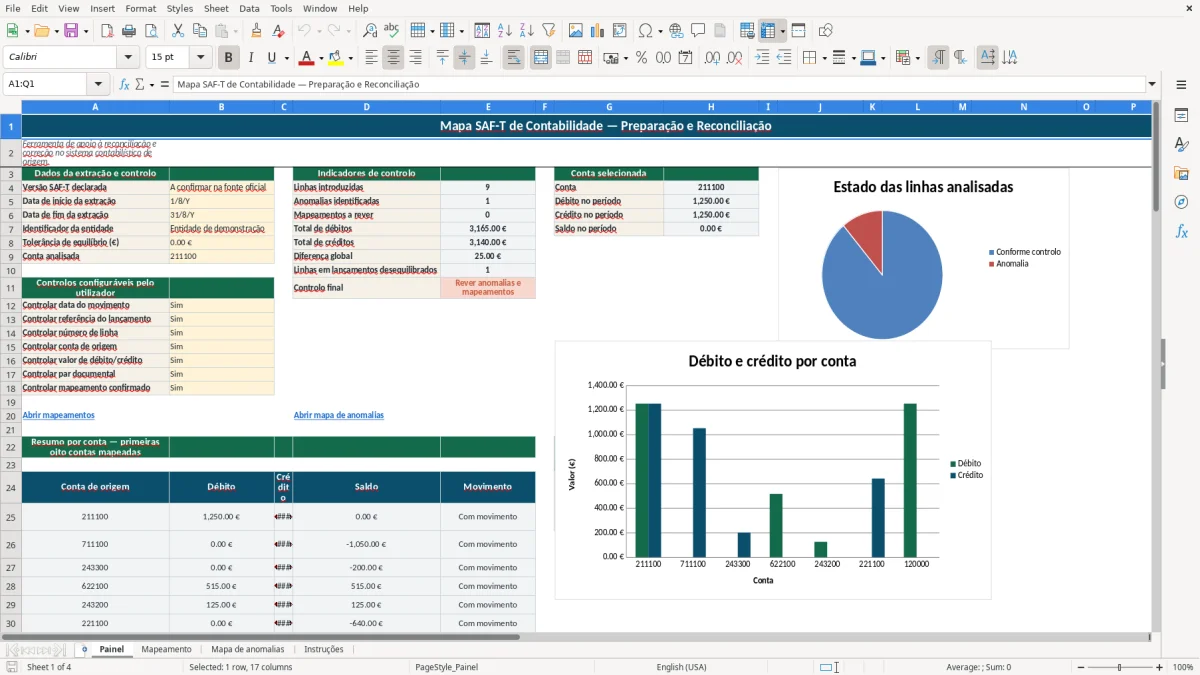Apply the red font color swatch
1200x675 pixels.
(307, 58)
